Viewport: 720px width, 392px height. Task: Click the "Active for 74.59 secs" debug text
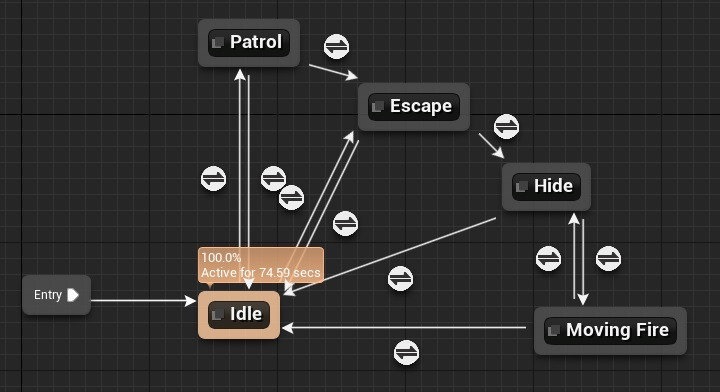pos(261,273)
